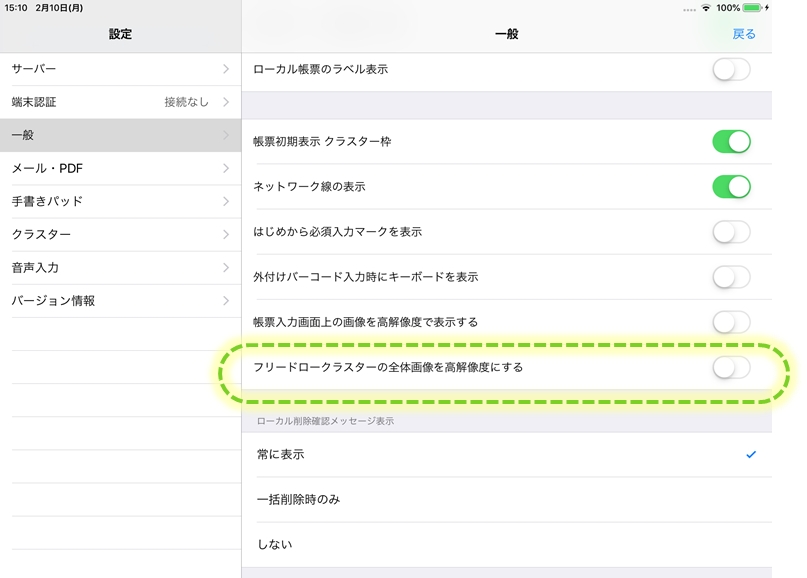Click the 100% battery percentage text

pos(728,8)
